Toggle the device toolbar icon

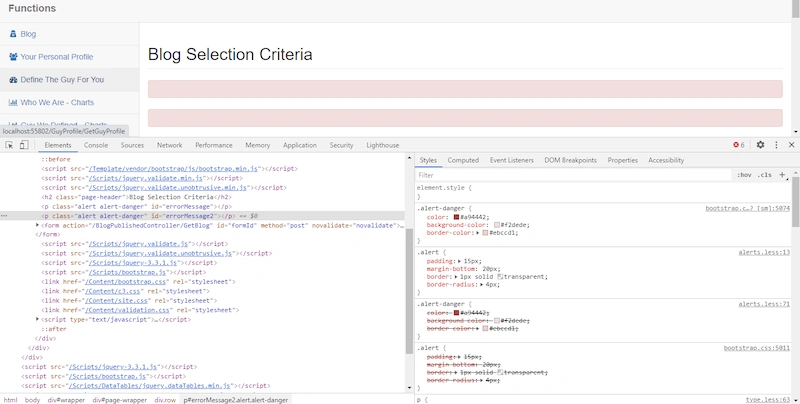(x=23, y=145)
